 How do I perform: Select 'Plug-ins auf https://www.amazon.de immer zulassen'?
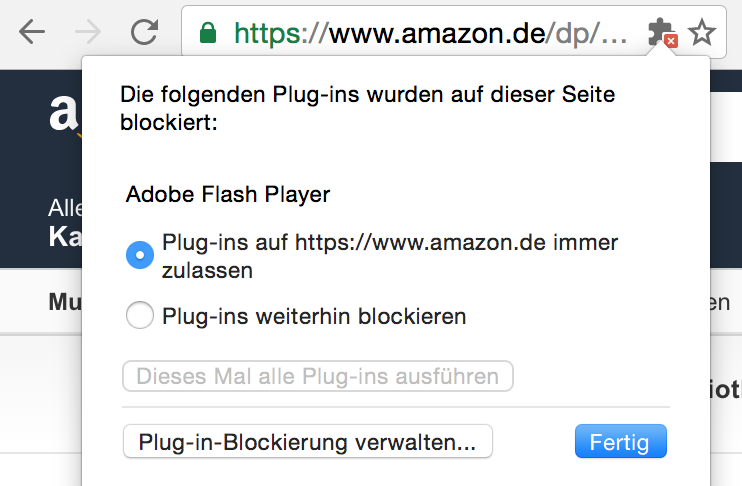coord(140,255)
